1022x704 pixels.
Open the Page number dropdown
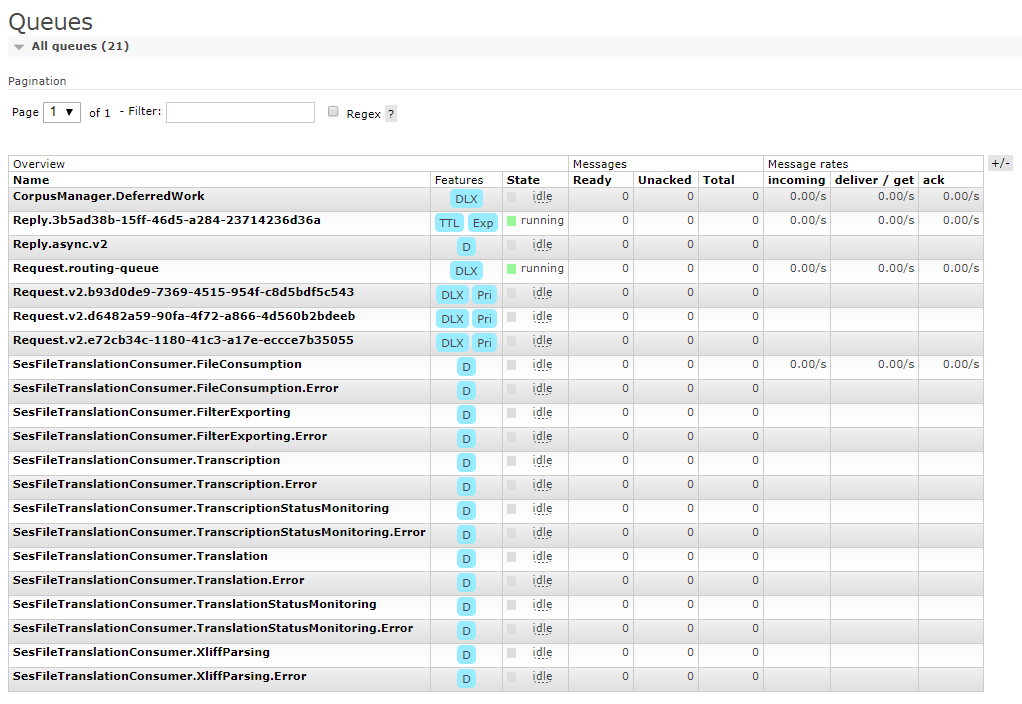(x=62, y=112)
